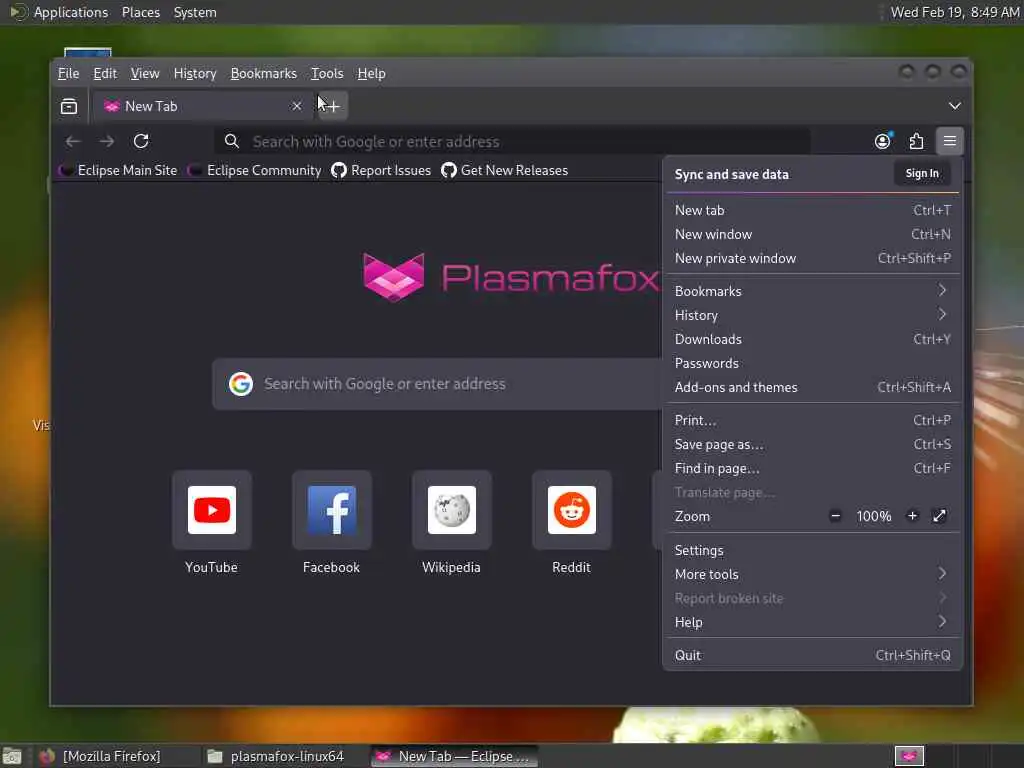
Task: Choose Find in page… entry
Action: [812, 469]
